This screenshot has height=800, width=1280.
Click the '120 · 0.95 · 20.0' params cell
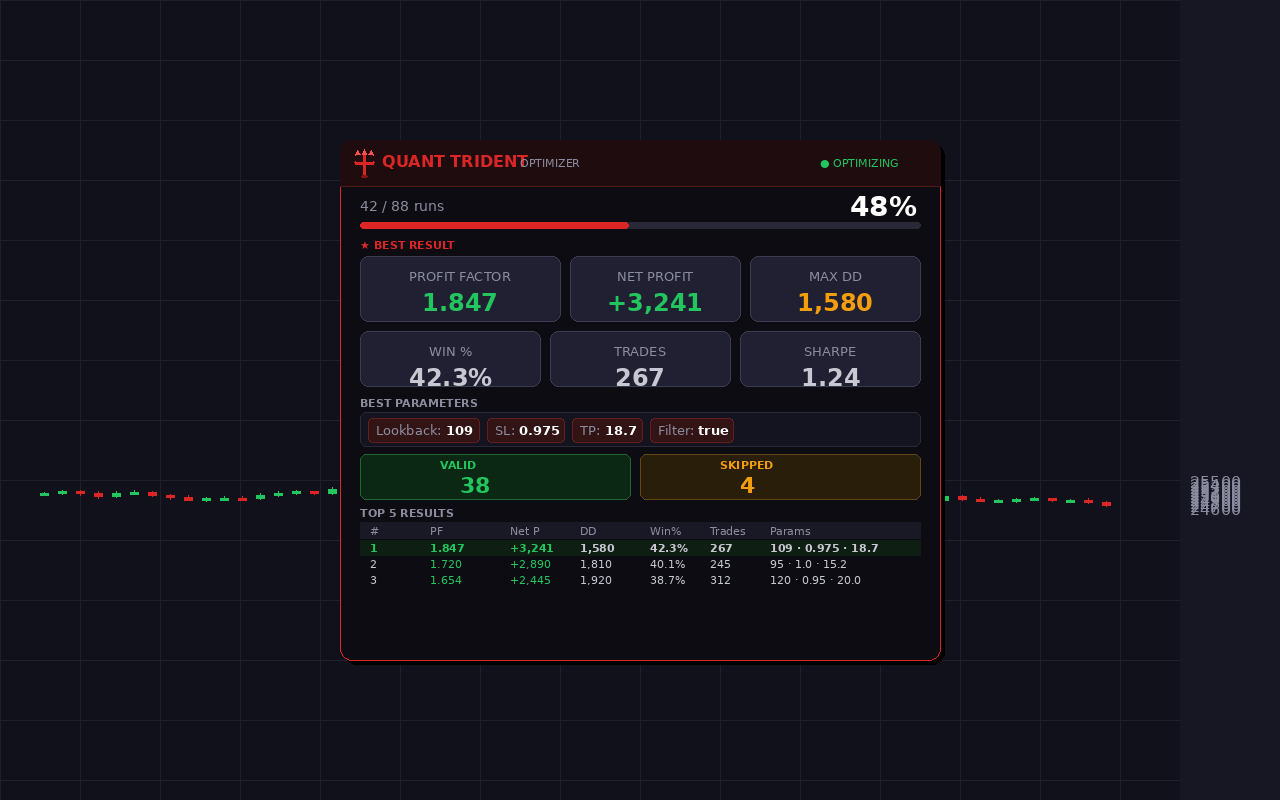pyautogui.click(x=815, y=580)
